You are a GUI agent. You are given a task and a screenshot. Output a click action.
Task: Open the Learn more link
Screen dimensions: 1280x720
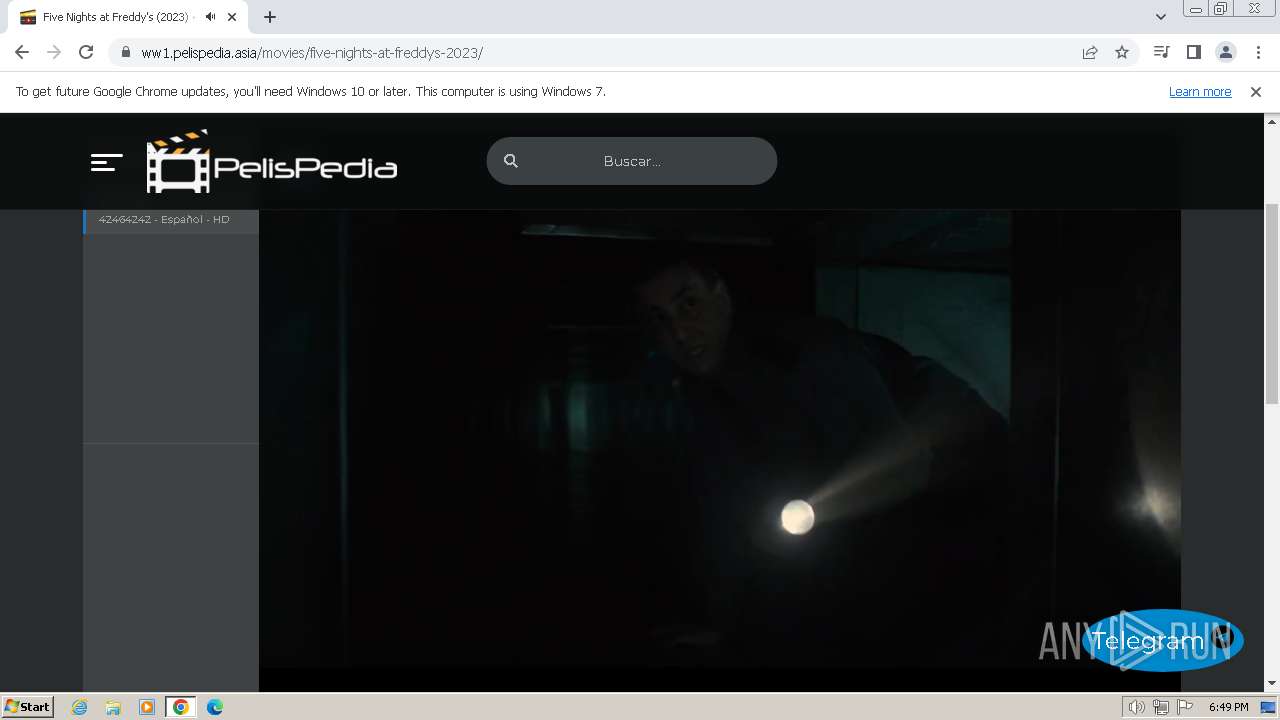[1200, 92]
